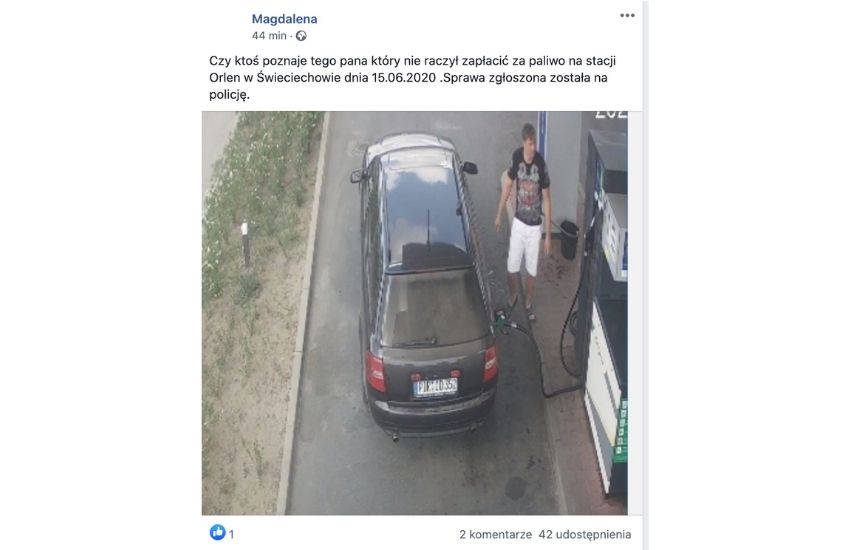Click the date 15.06.2020 in post text
The height and width of the screenshot is (550, 850).
[403, 77]
